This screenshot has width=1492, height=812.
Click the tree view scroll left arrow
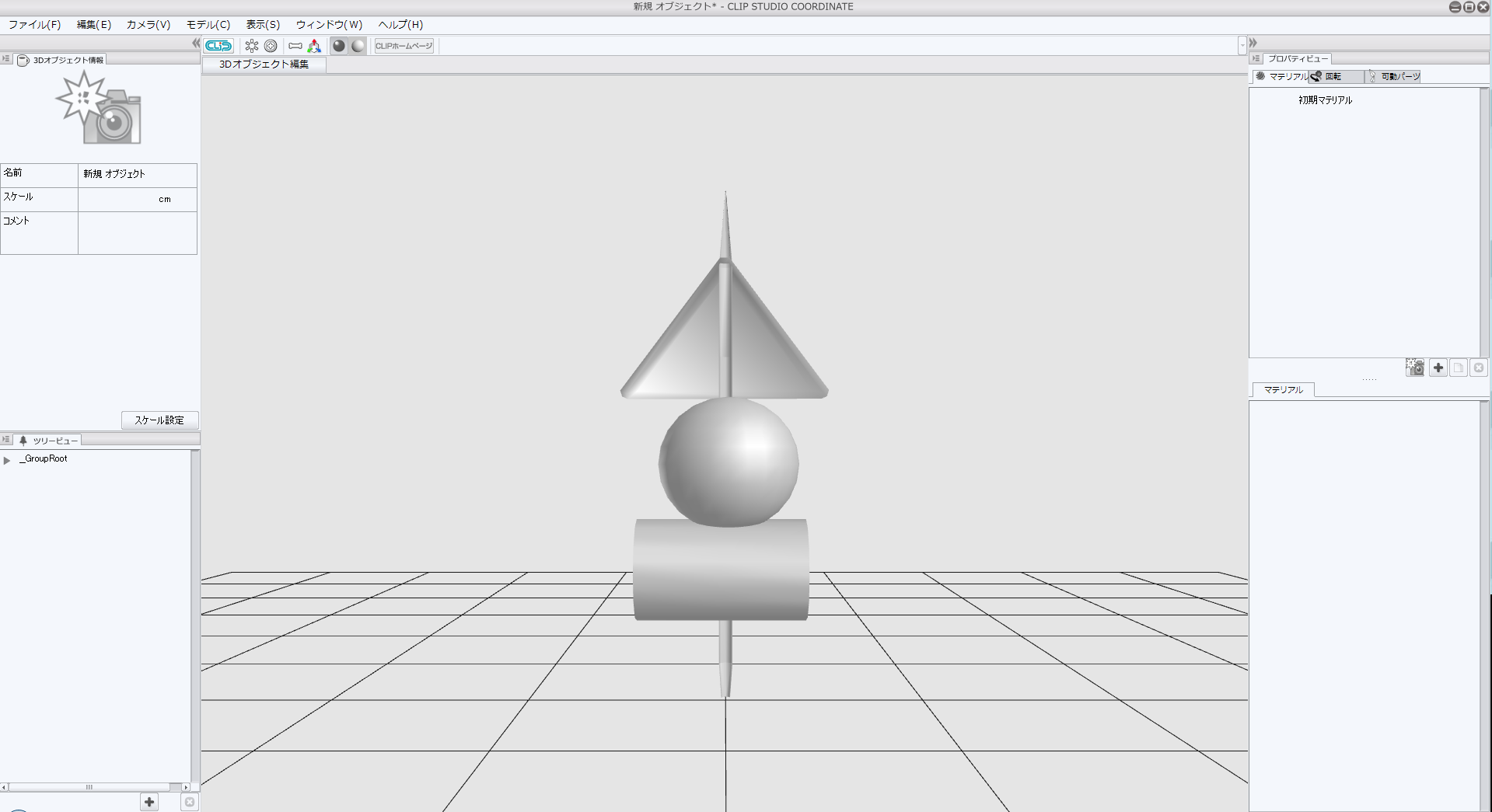4,787
